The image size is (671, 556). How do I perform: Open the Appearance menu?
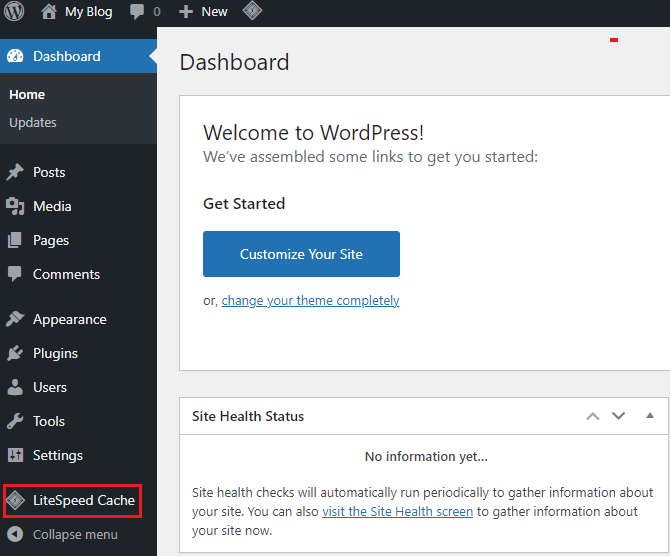coord(70,319)
